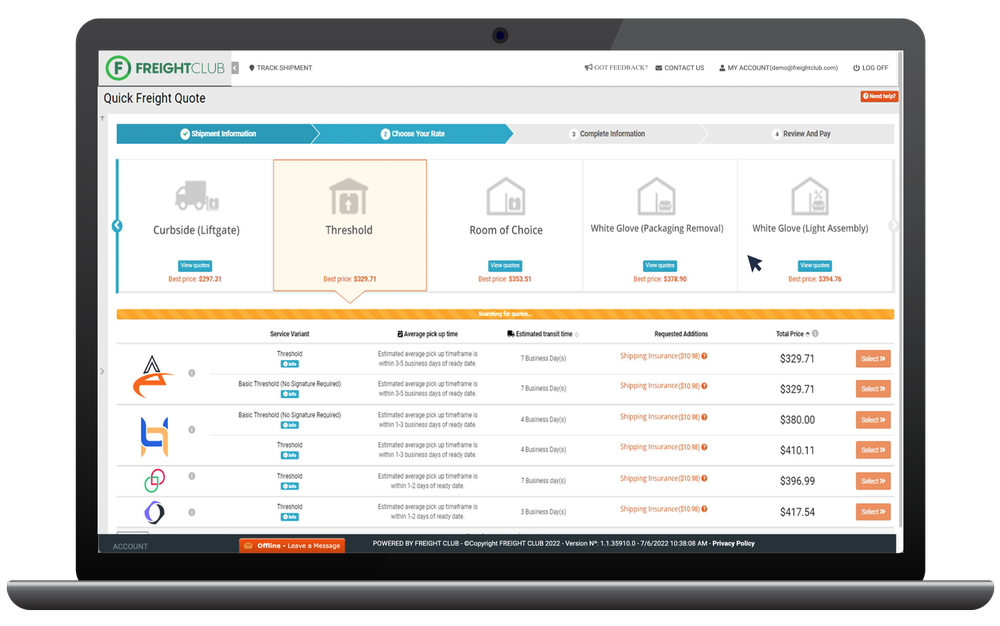This screenshot has width=1000, height=626.
Task: Select Room of Choice house icon
Action: (506, 196)
